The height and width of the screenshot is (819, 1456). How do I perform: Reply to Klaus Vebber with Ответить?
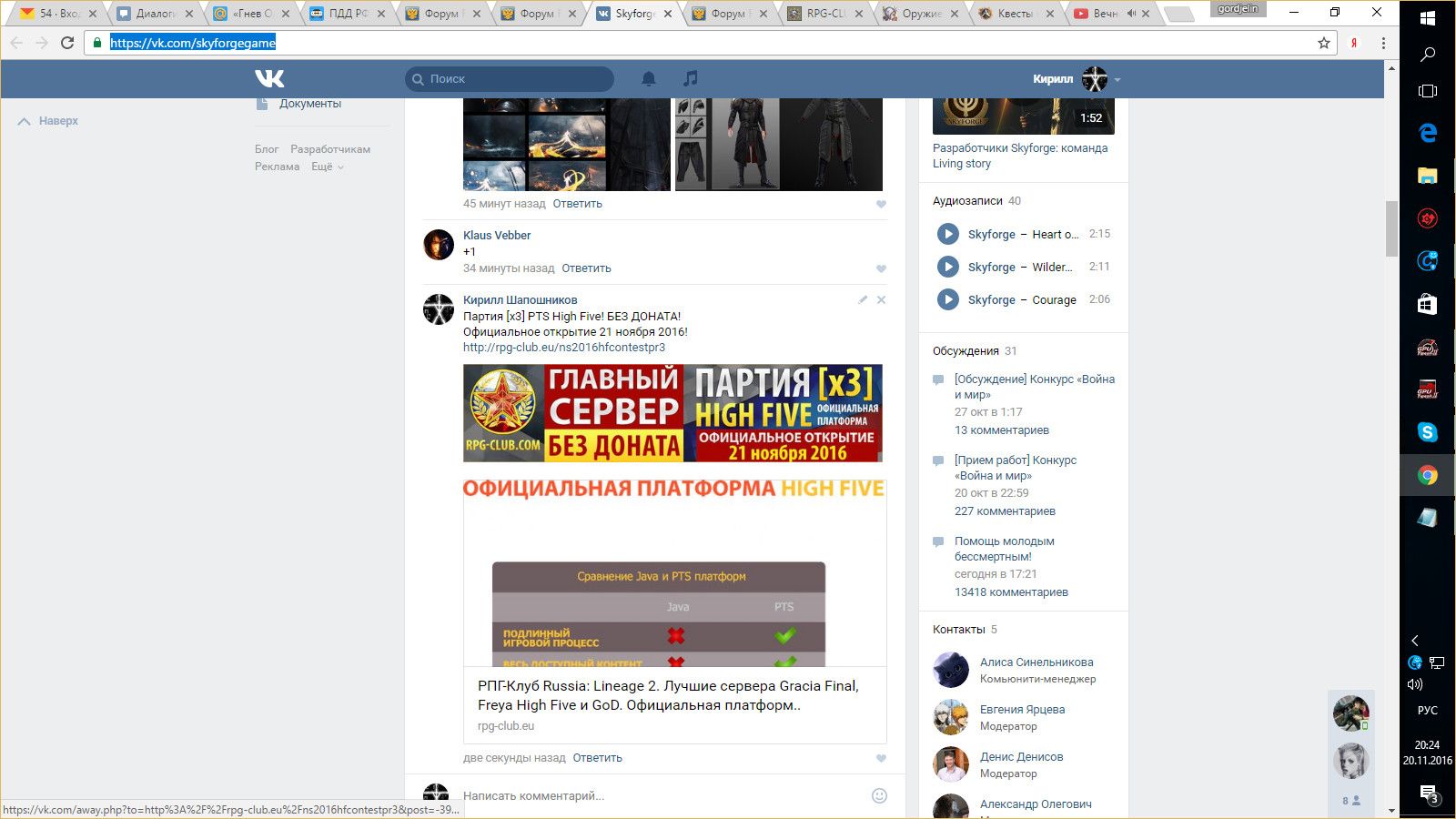point(586,268)
